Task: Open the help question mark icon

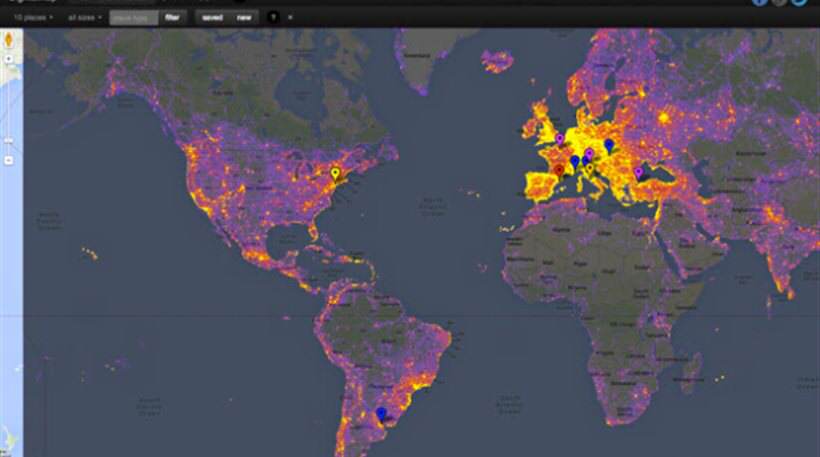Action: [273, 17]
